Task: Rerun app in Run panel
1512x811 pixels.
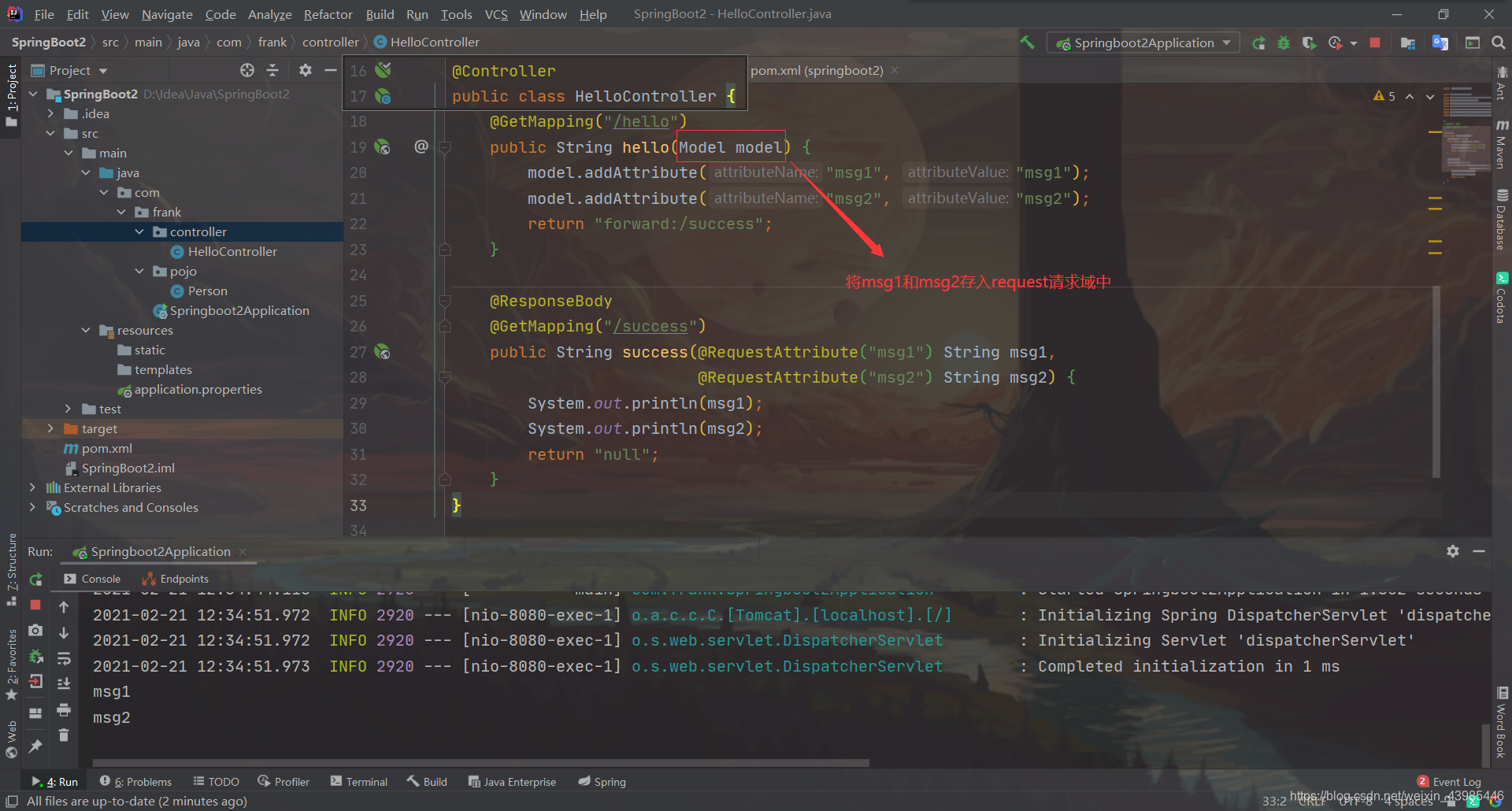Action: [x=35, y=580]
